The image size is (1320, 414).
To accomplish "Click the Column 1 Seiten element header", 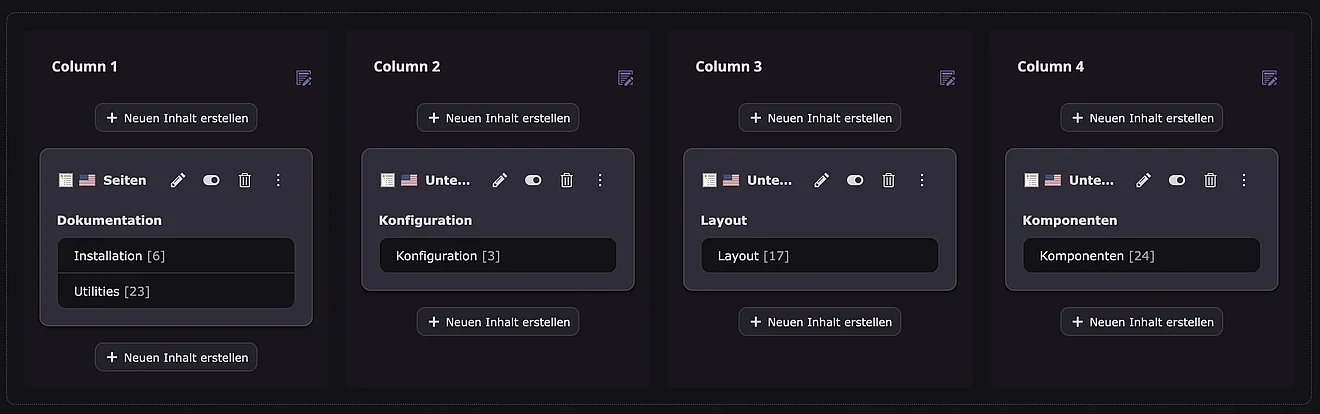I will [124, 180].
